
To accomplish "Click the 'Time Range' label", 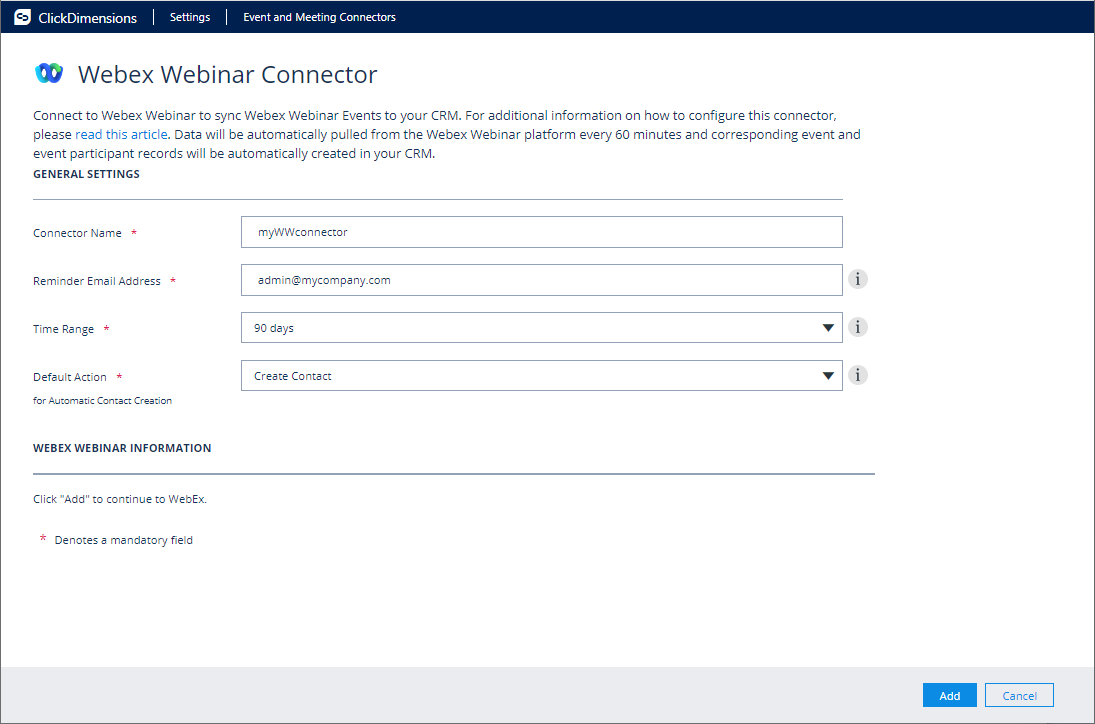I will click(x=63, y=329).
